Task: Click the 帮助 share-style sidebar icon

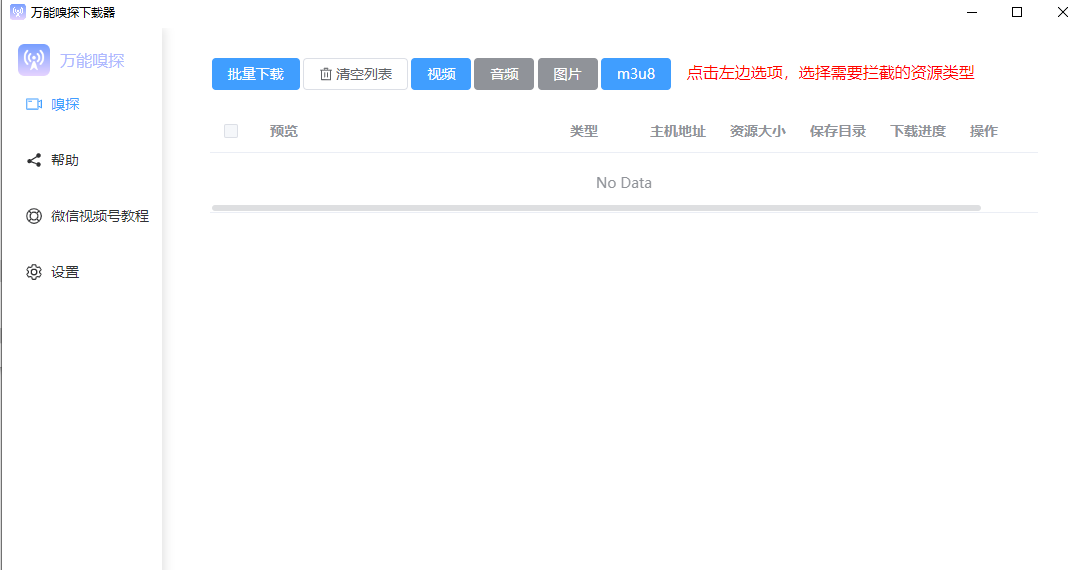Action: [x=34, y=160]
